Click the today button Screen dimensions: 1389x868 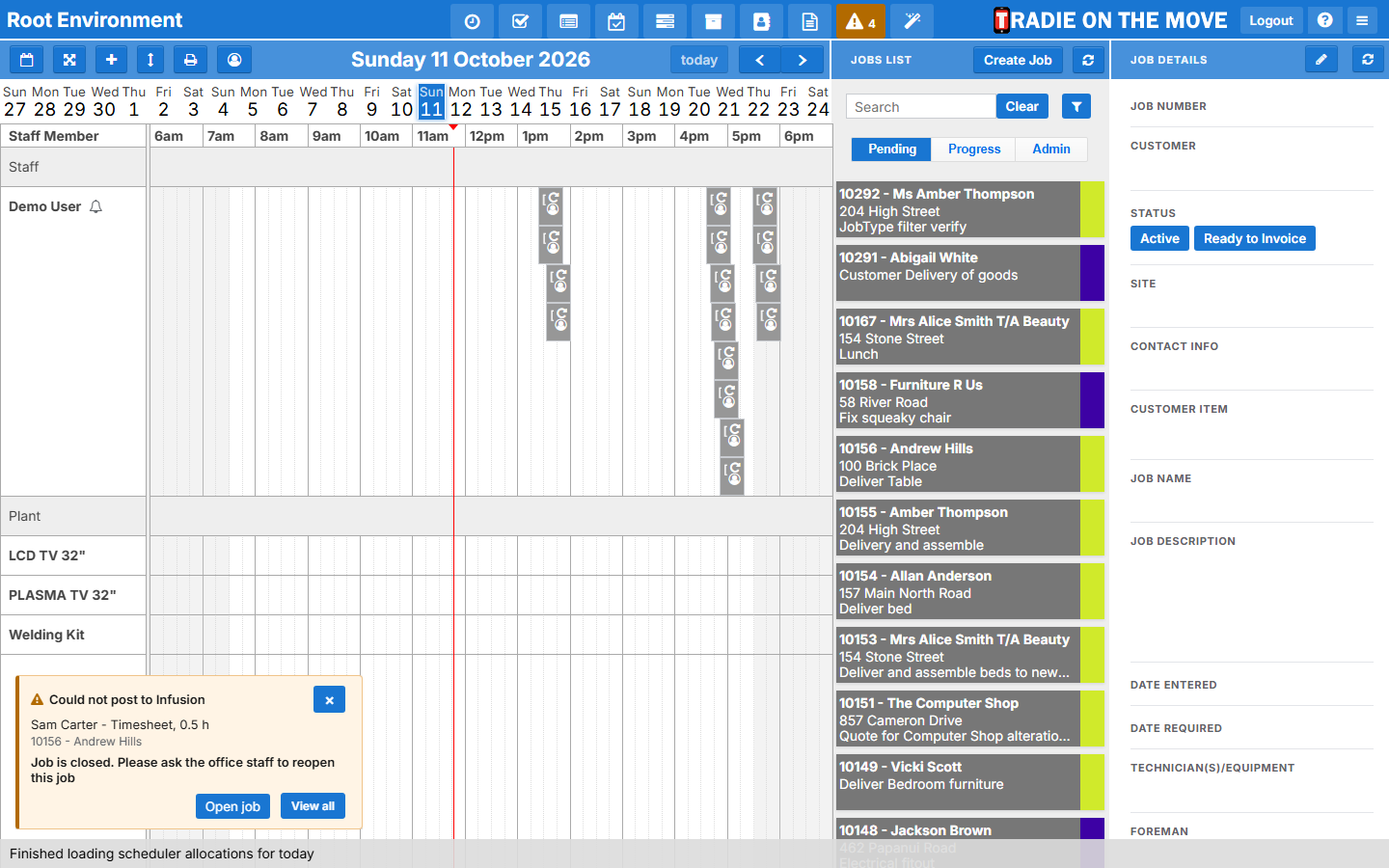699,60
